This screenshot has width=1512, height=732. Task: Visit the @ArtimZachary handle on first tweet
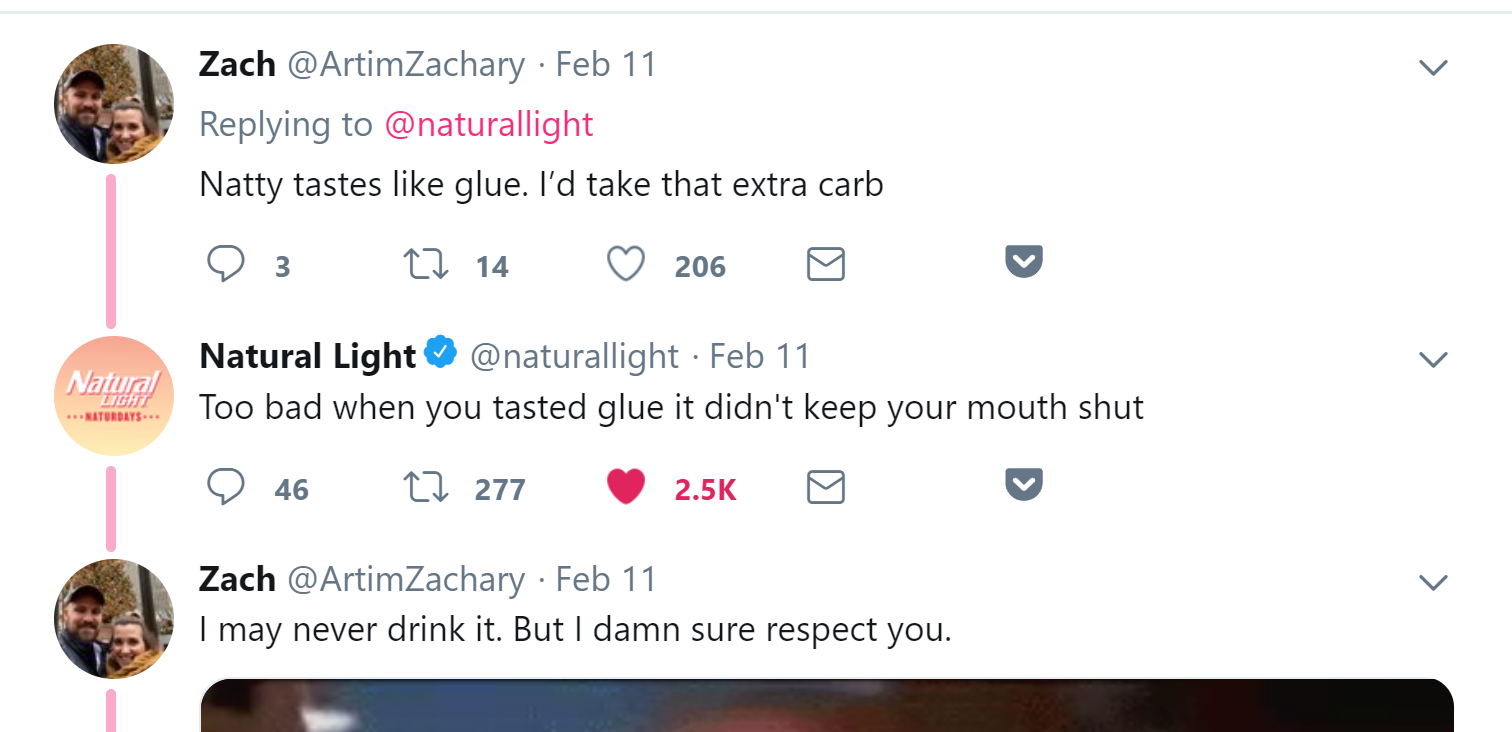coord(406,65)
